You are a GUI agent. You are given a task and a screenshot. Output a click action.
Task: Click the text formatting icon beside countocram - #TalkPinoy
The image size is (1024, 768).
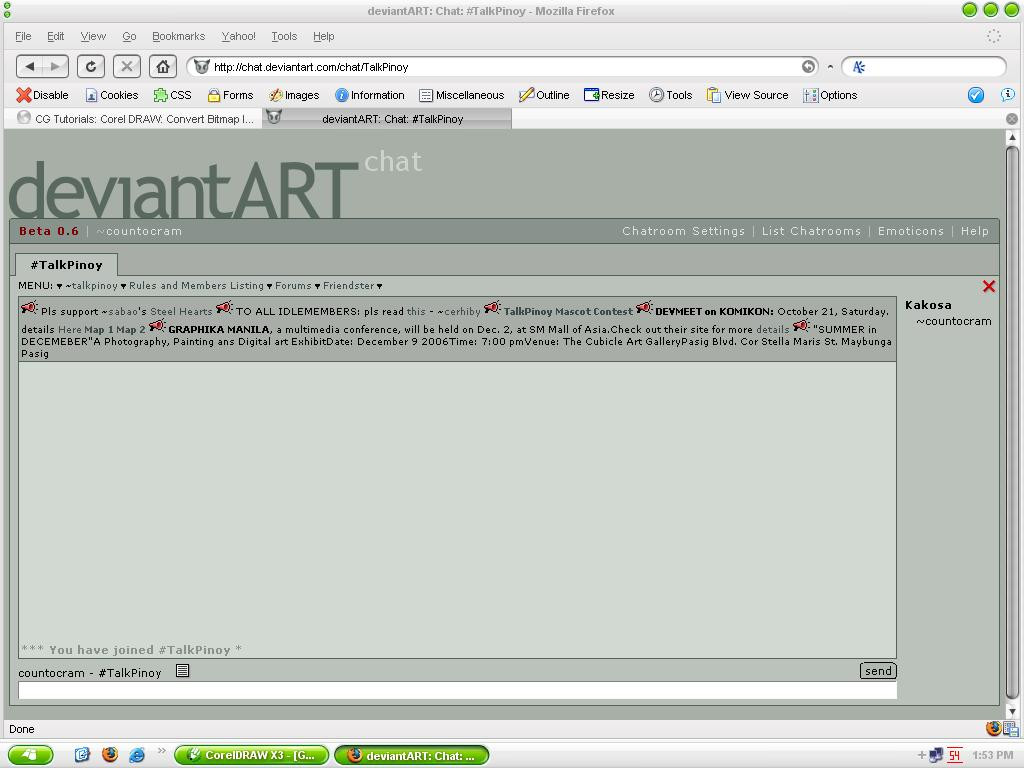[x=183, y=671]
